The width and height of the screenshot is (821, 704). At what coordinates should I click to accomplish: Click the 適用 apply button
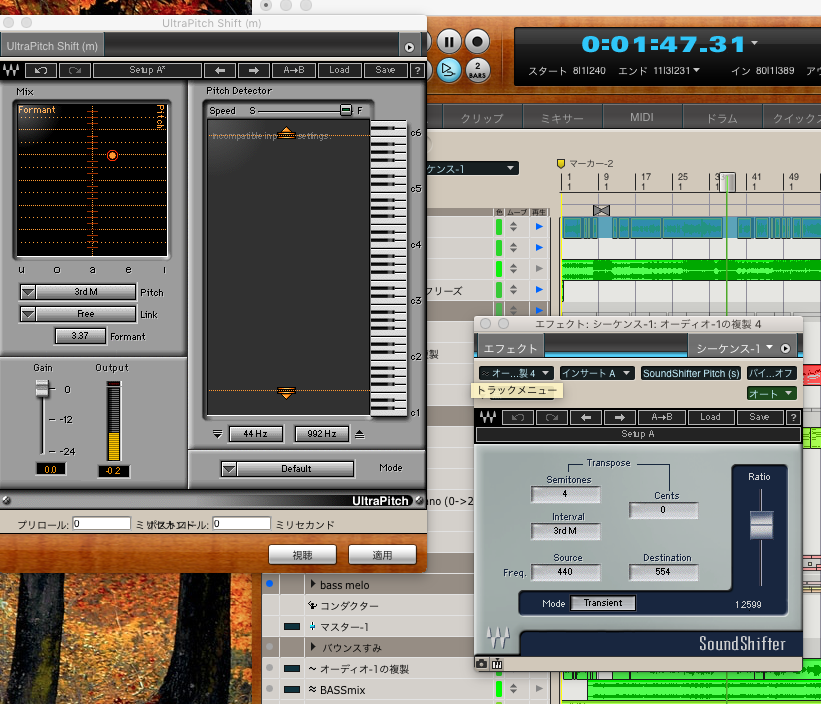(x=382, y=555)
